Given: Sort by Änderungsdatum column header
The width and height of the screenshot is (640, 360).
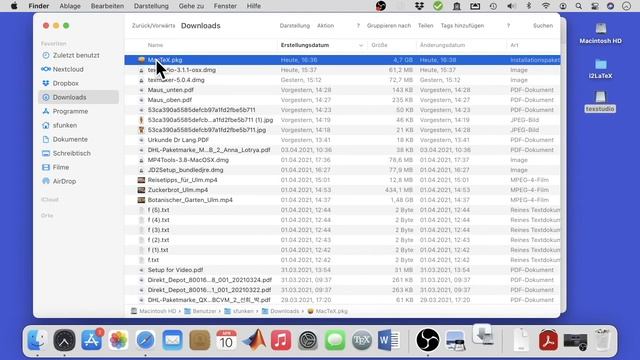Looking at the screenshot, I should coord(442,45).
